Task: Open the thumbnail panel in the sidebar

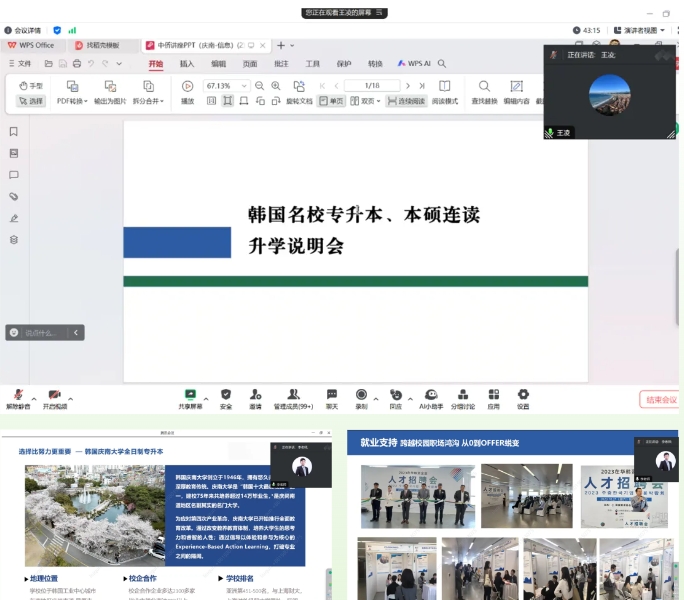Action: 14,153
